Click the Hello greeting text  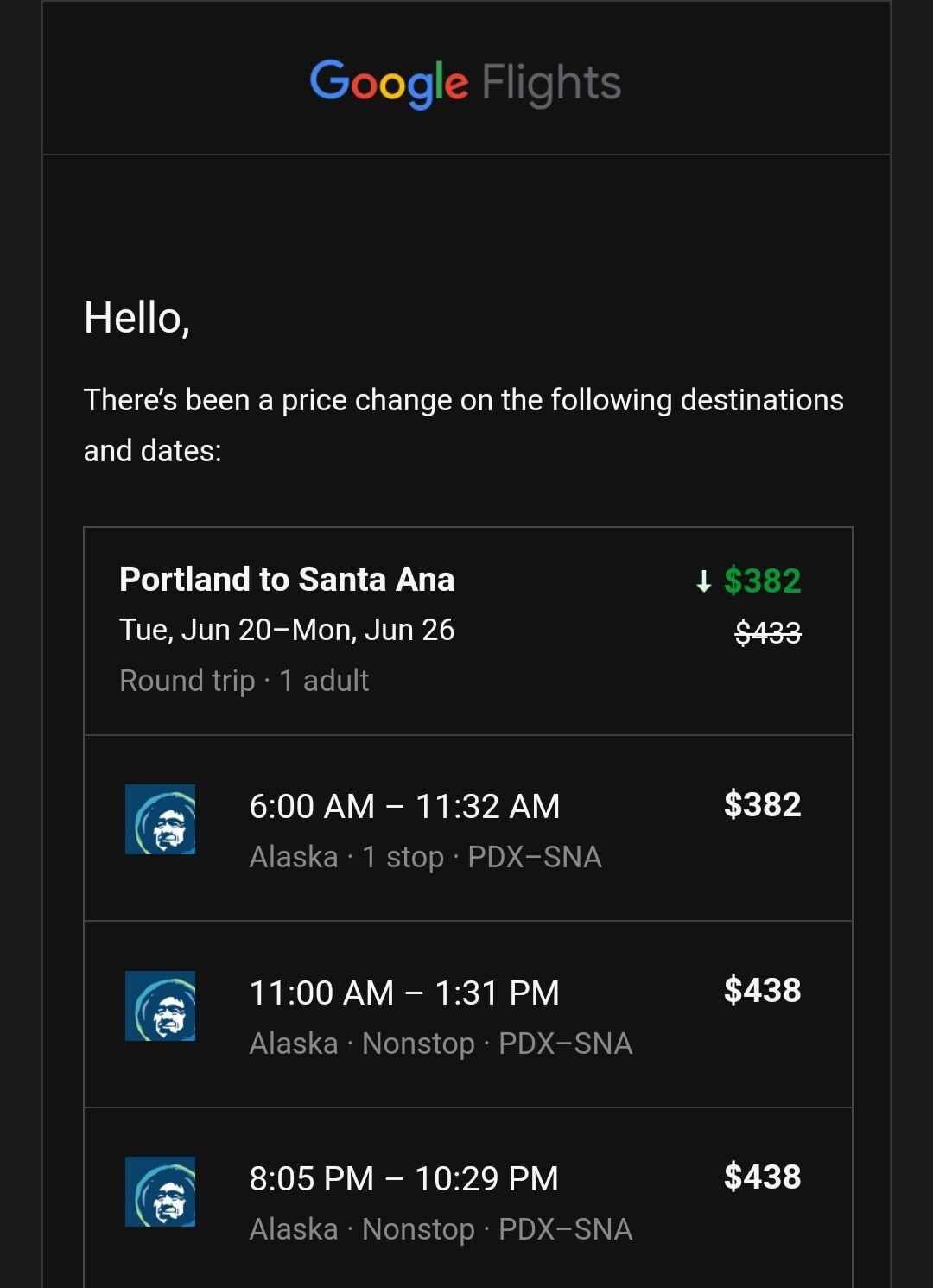pos(136,318)
